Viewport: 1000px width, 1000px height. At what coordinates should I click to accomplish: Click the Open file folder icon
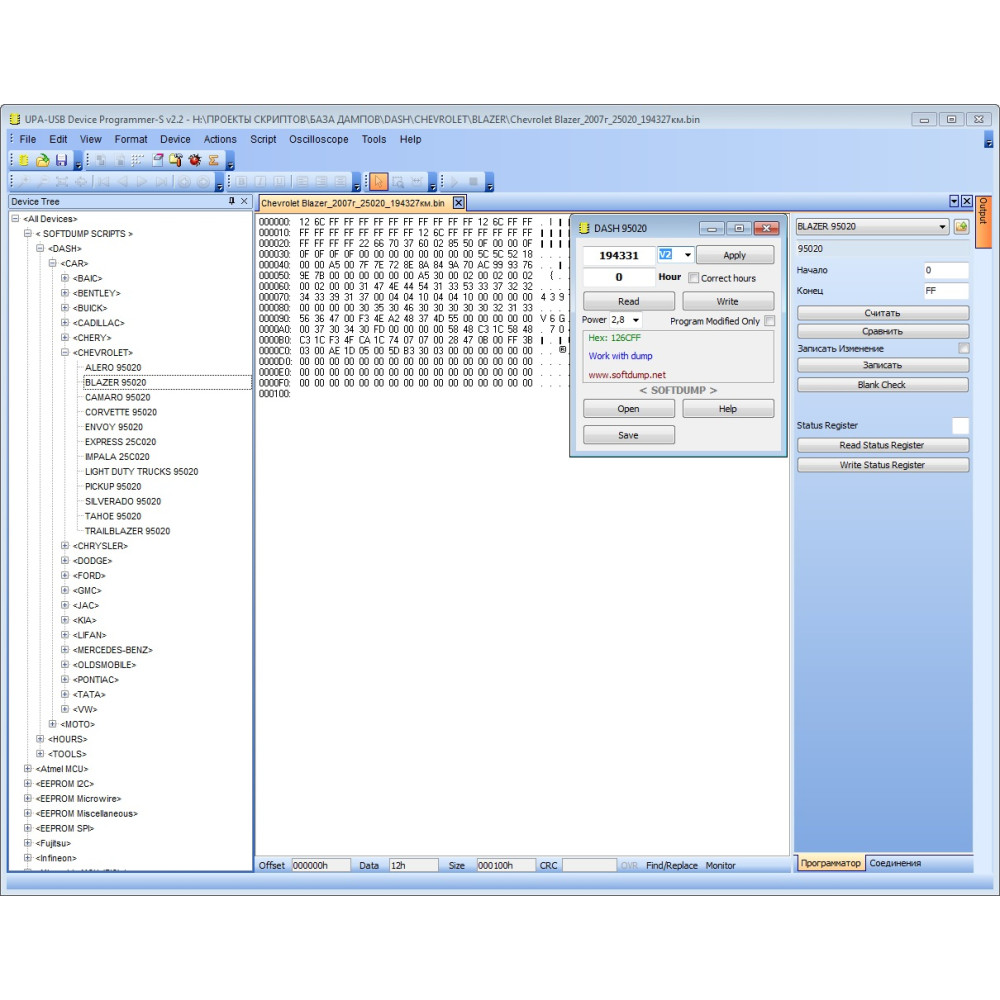[x=42, y=161]
